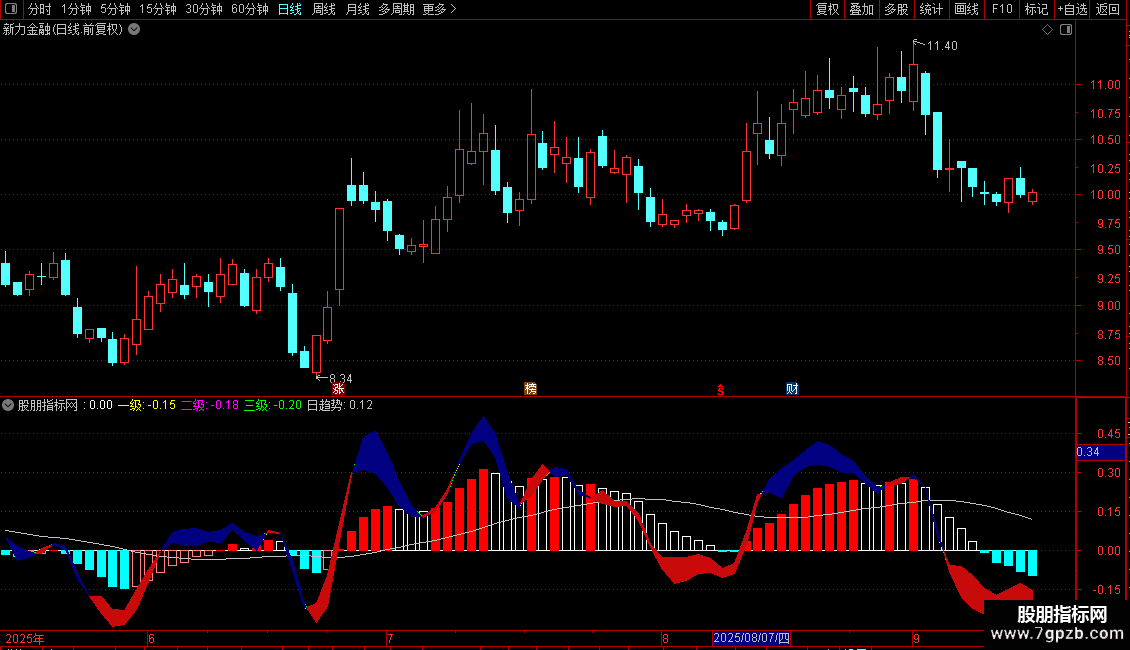The width and height of the screenshot is (1130, 650).
Task: Click the 11.00 price axis label
Action: 1105,84
